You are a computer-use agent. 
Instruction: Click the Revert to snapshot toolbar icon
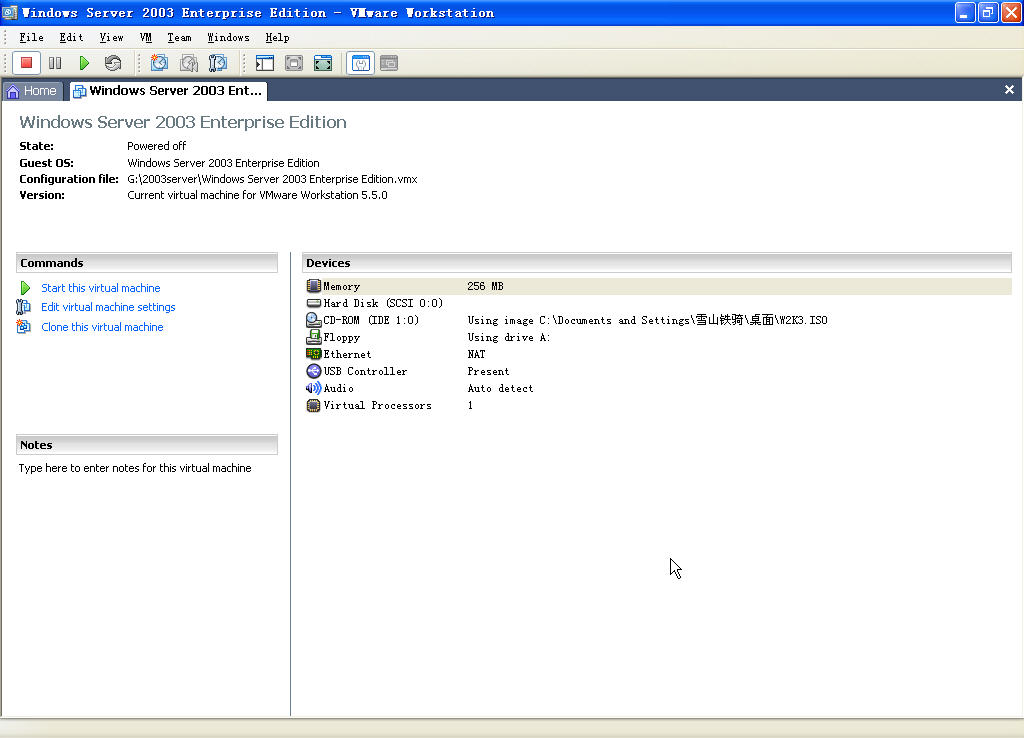188,63
